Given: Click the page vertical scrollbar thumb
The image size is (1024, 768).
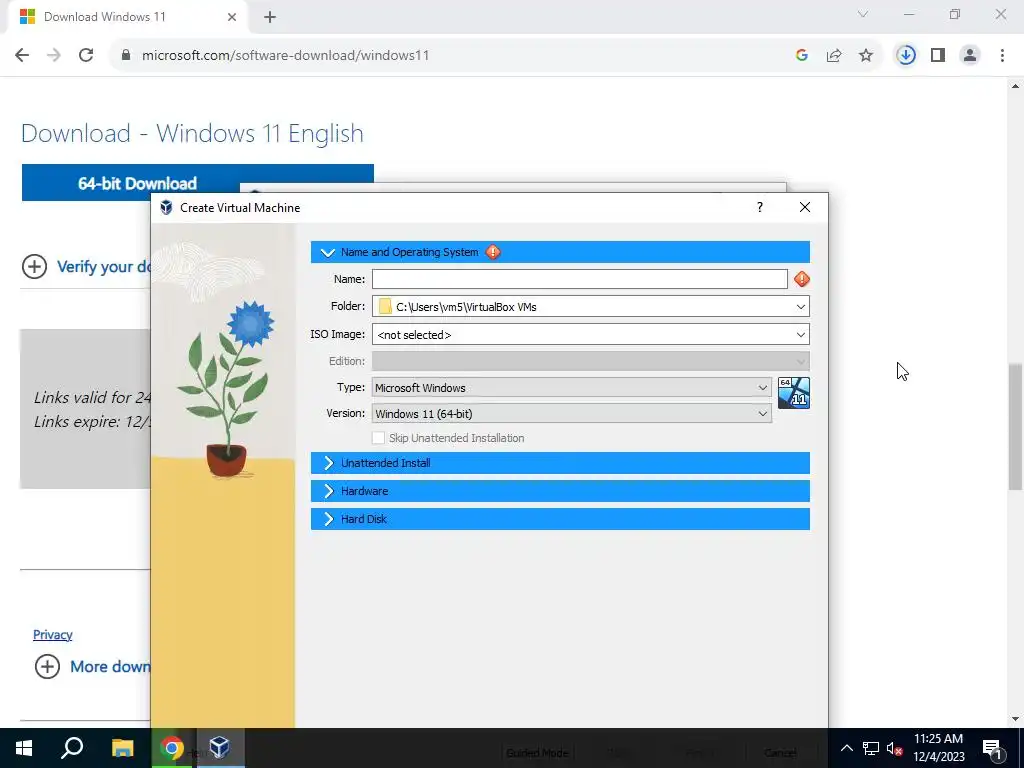Looking at the screenshot, I should (1015, 426).
